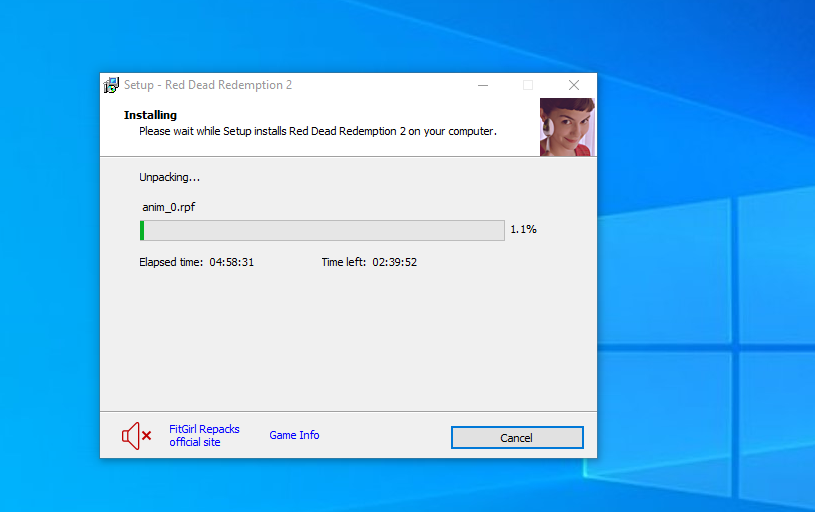The height and width of the screenshot is (512, 815).
Task: Click the portrait thumbnail in setup header
Action: click(x=568, y=127)
